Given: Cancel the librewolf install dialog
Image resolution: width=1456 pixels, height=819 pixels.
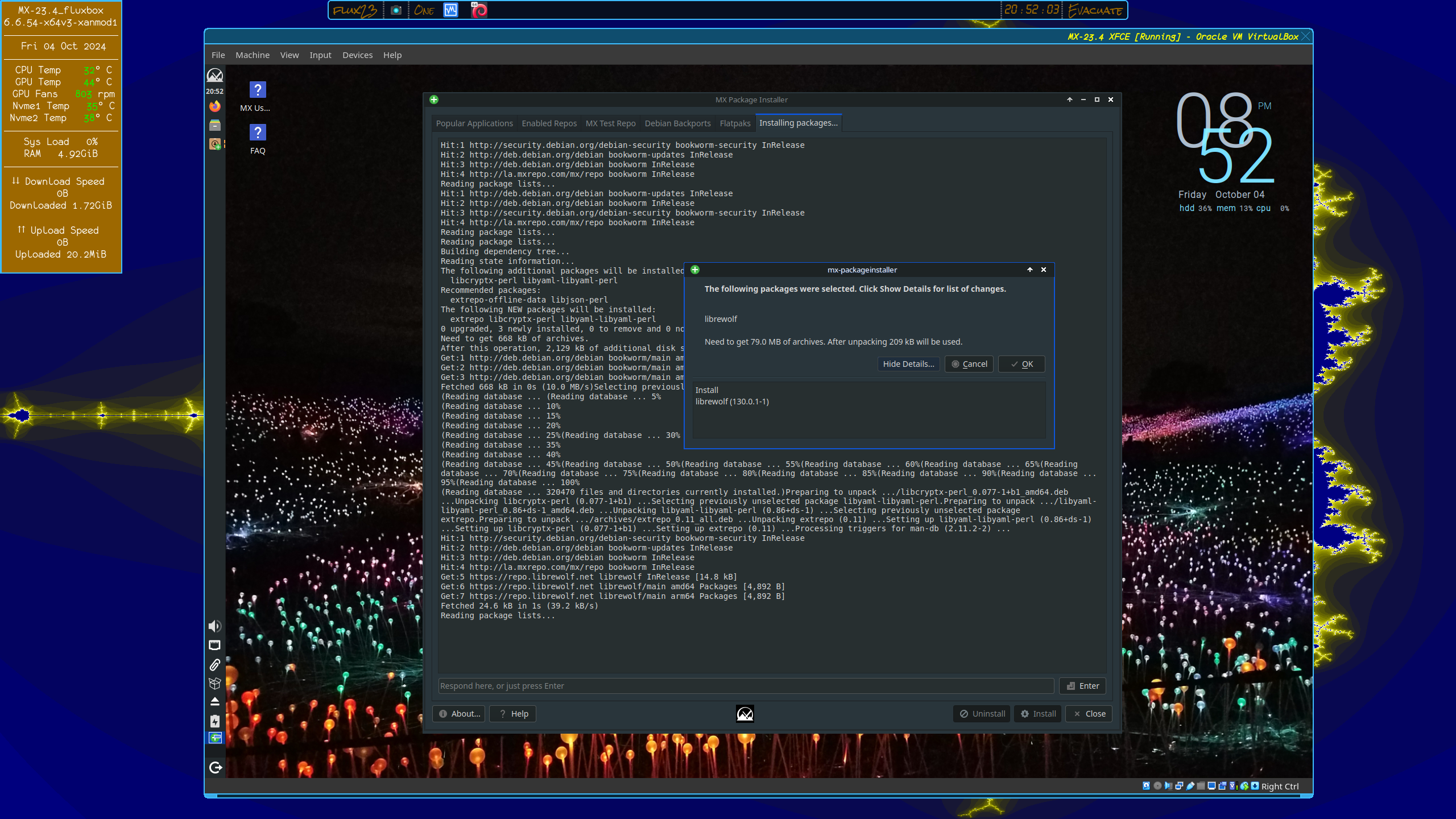Looking at the screenshot, I should click(969, 364).
